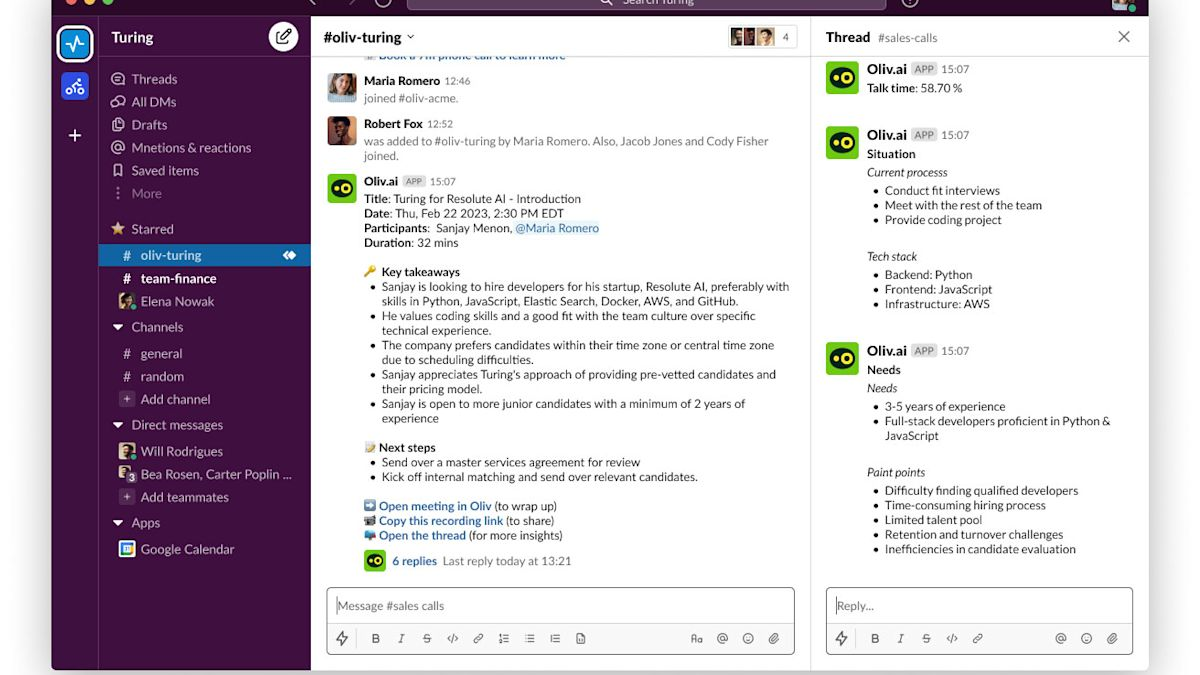Viewport: 1200px width, 675px height.
Task: Toggle the Aa formatting toolbar in the main composer
Action: (x=697, y=638)
